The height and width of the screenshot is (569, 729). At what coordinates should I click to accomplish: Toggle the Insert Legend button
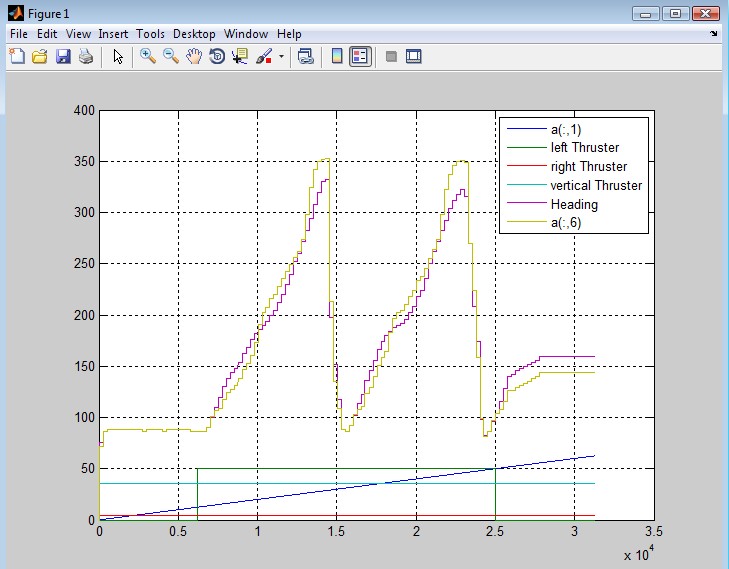(x=360, y=57)
